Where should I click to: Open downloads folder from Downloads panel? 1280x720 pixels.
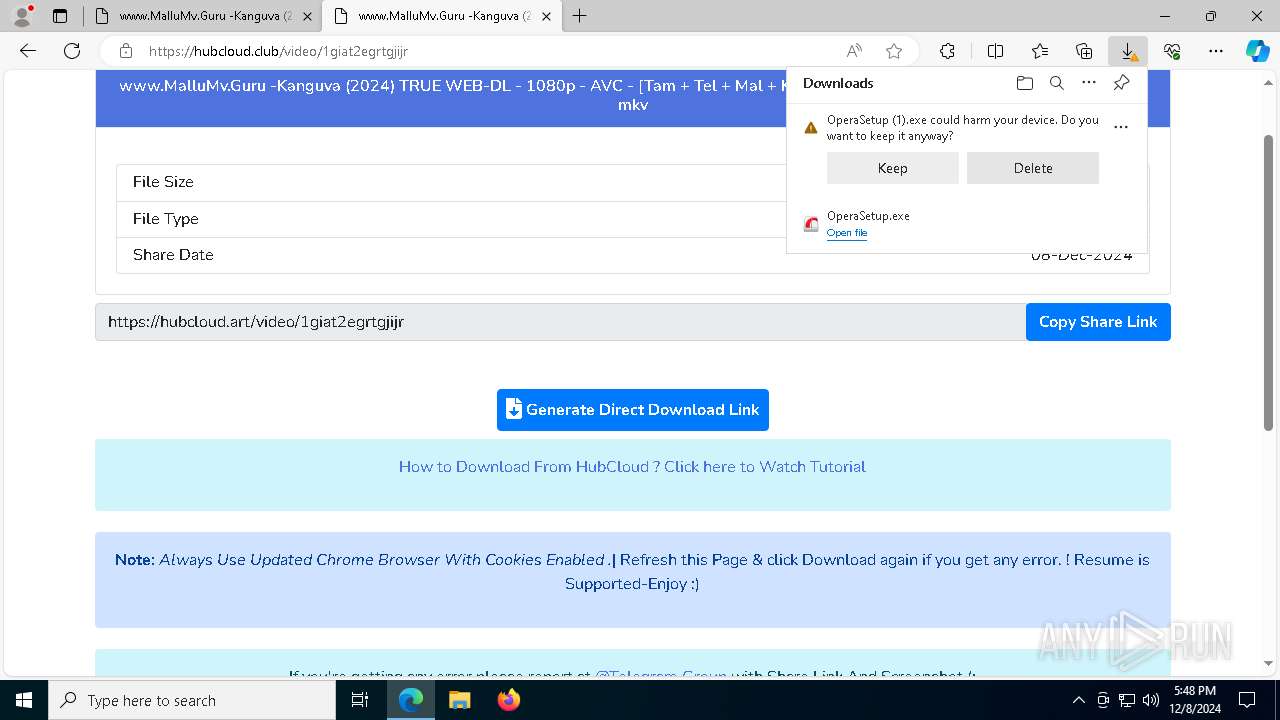(x=1025, y=83)
